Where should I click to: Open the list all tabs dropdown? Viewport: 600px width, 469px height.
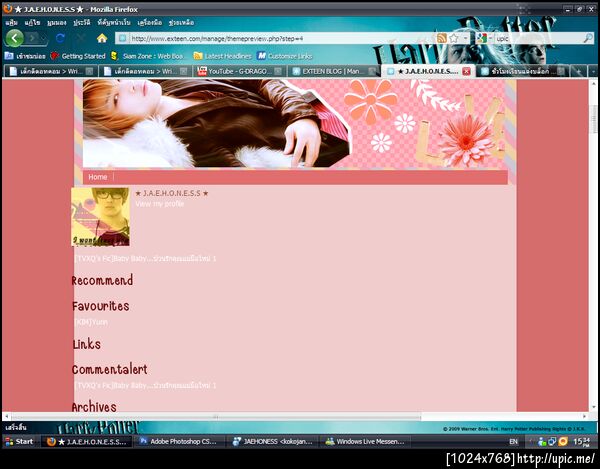point(592,71)
